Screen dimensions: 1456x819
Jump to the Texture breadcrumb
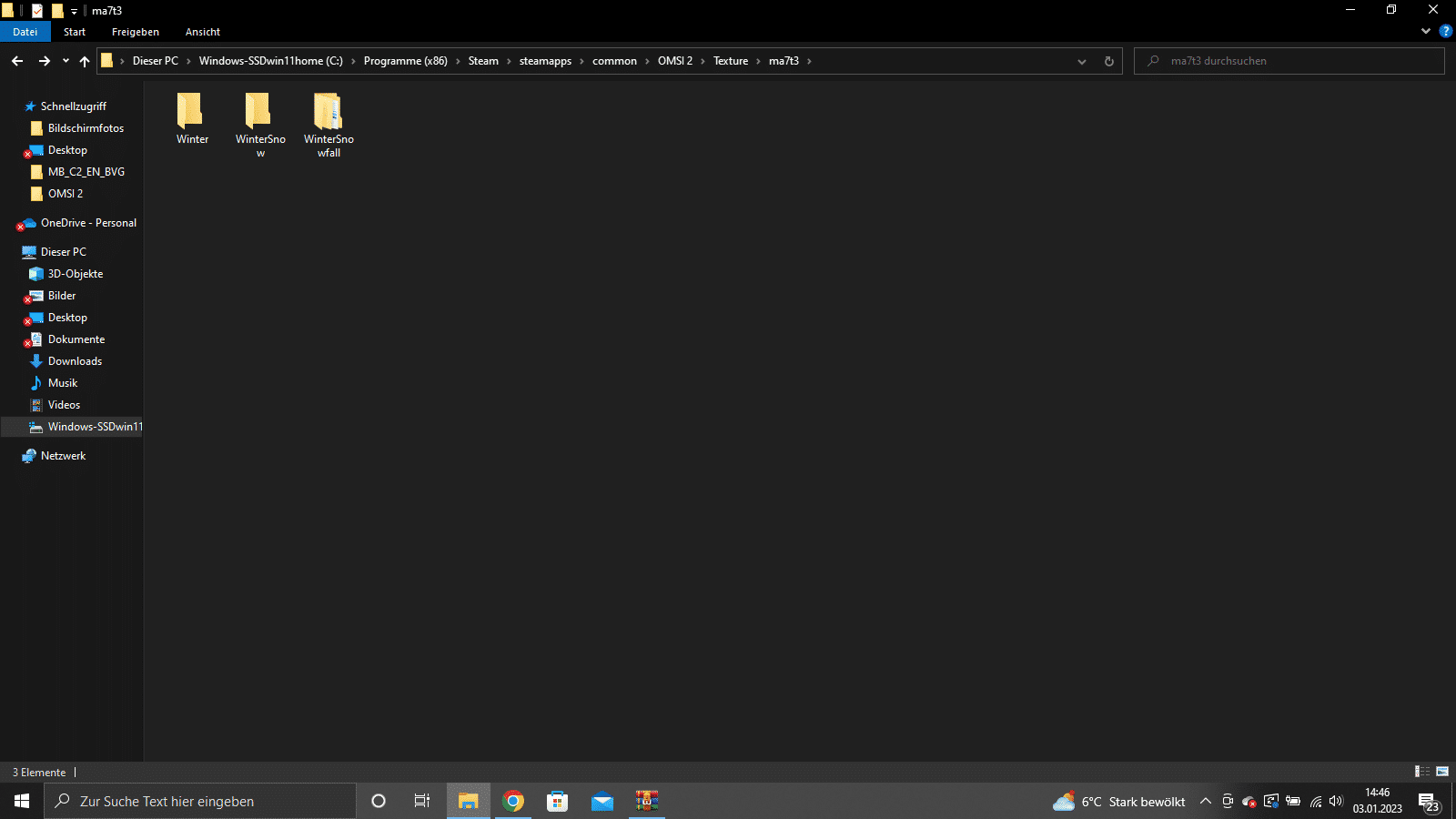coord(731,61)
